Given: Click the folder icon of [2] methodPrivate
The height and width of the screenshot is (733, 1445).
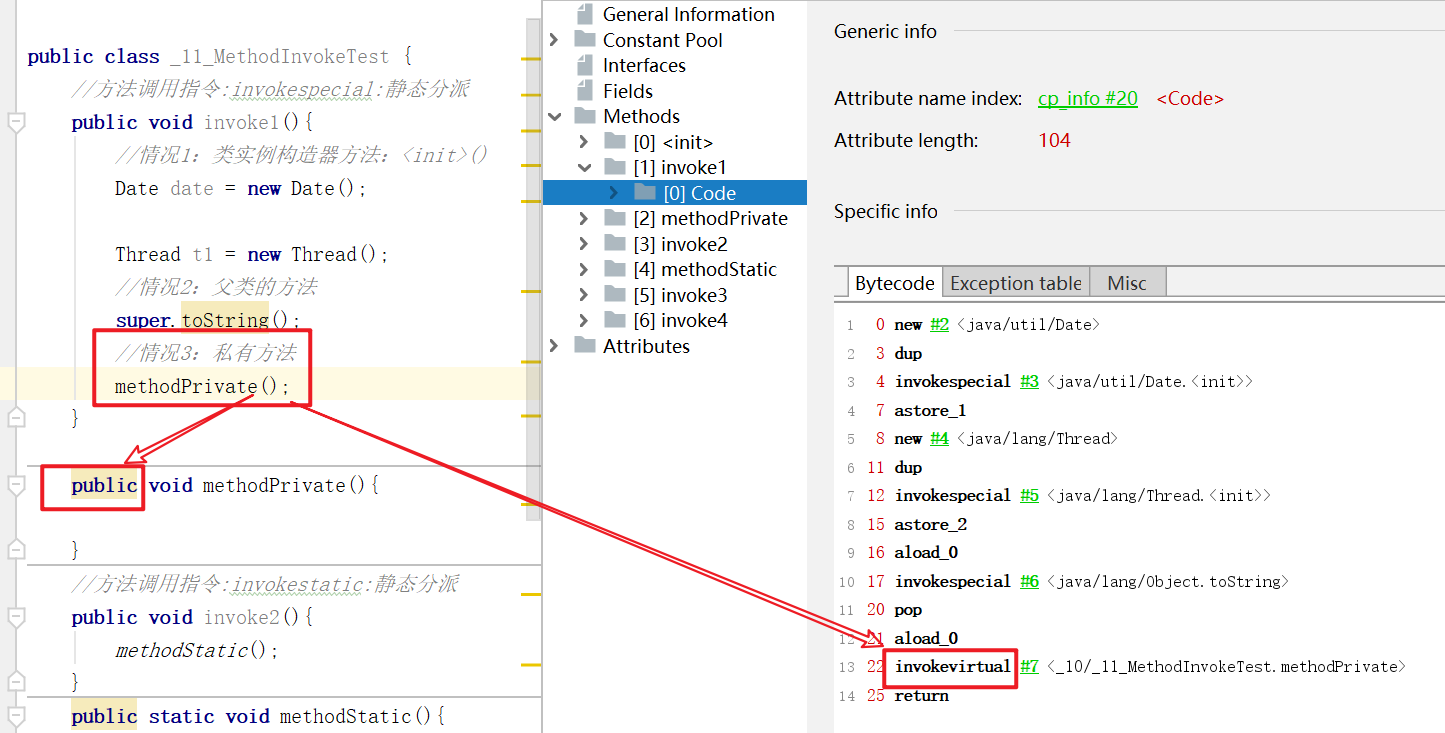Looking at the screenshot, I should click(x=615, y=218).
